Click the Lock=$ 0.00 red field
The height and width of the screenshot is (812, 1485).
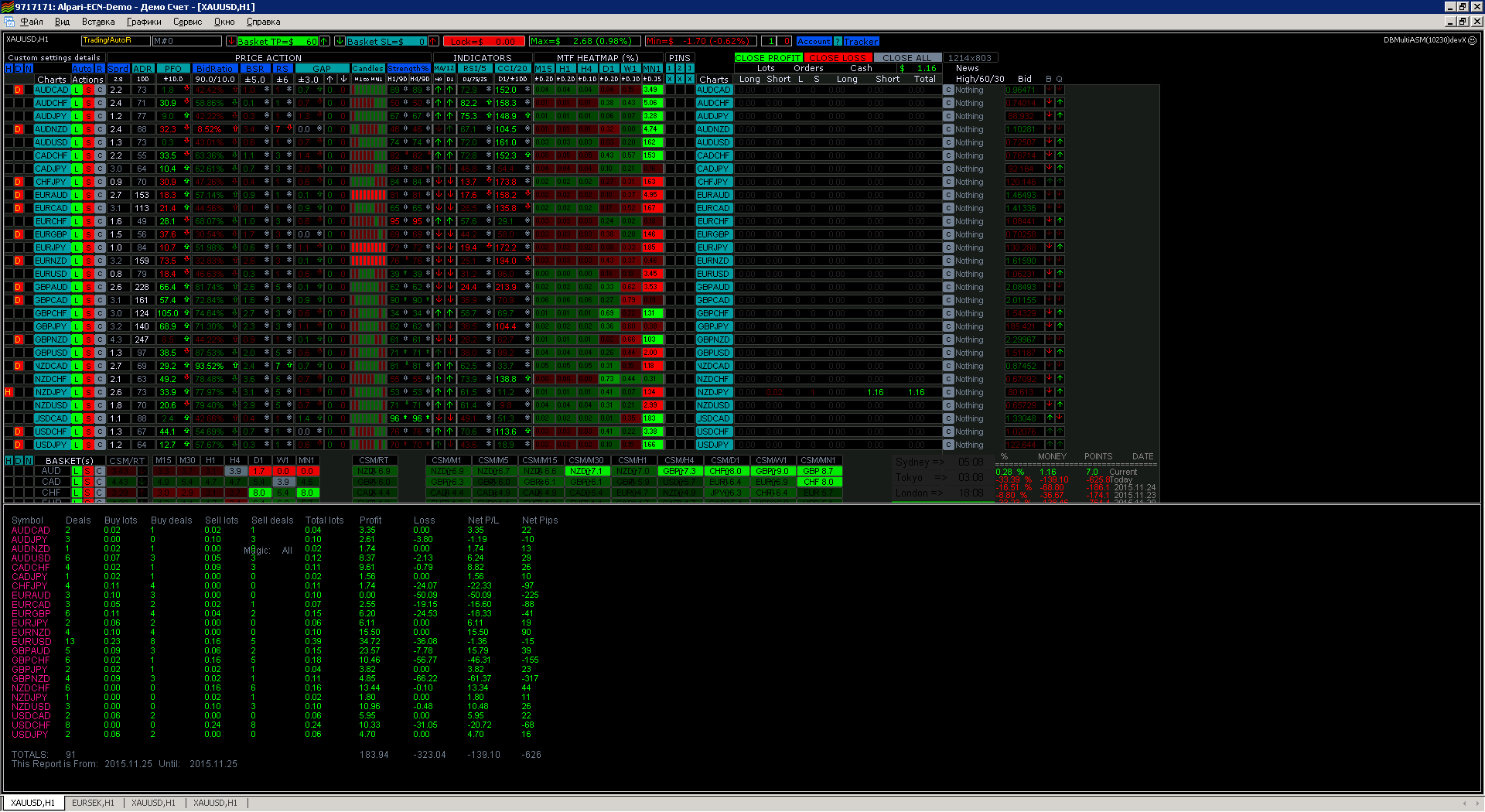point(484,42)
